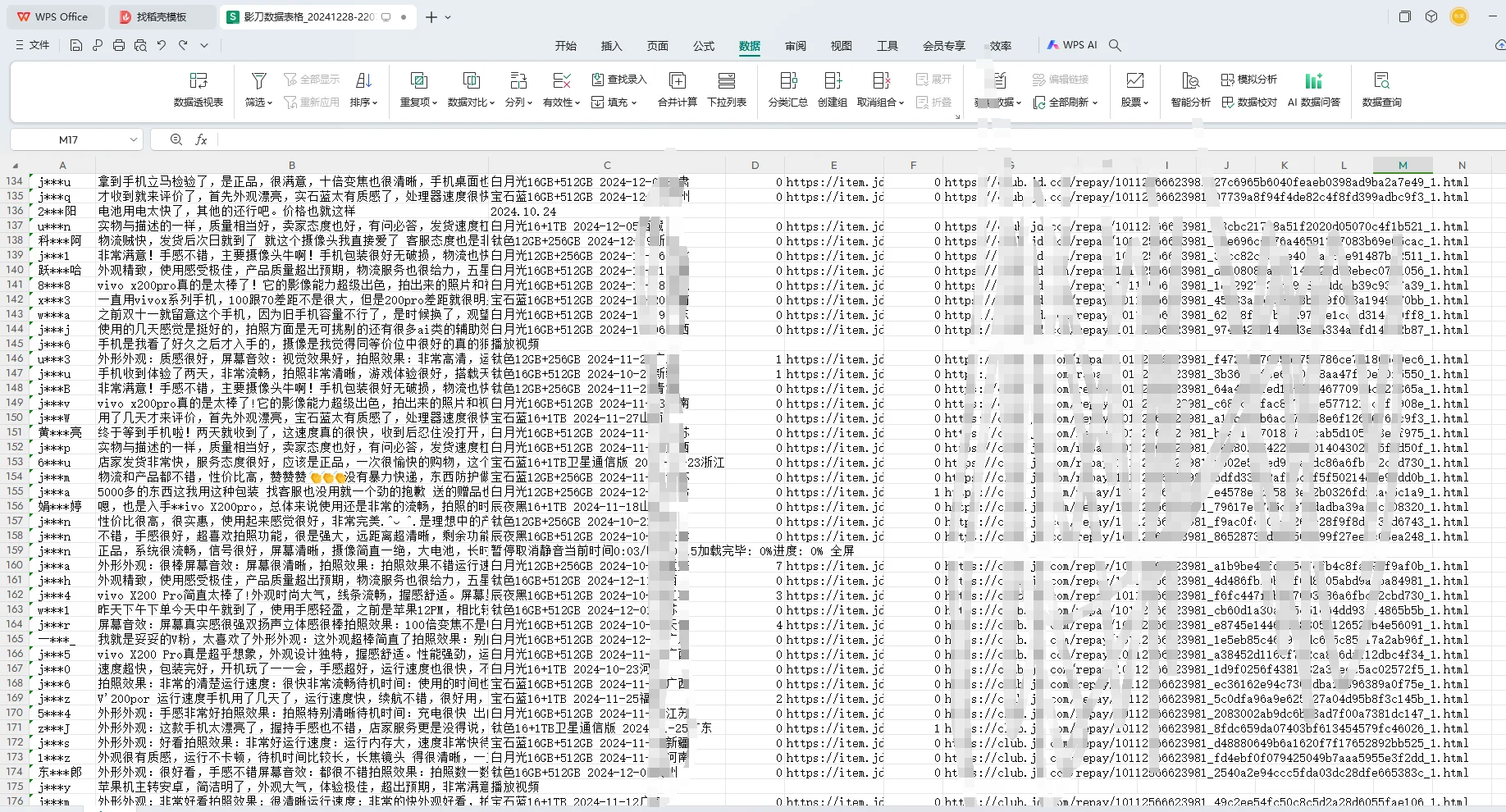Open the 数据查询 data query tool
Image resolution: width=1506 pixels, height=812 pixels.
[x=1382, y=89]
